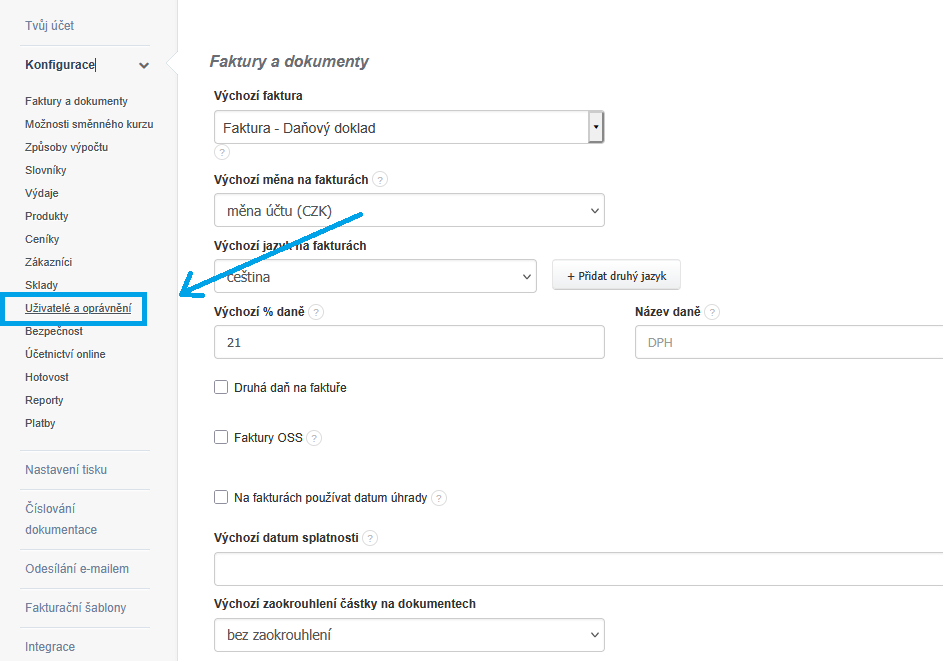Viewport: 943px width, 661px height.
Task: Open the Nastavení tisku link
Action: [x=66, y=470]
